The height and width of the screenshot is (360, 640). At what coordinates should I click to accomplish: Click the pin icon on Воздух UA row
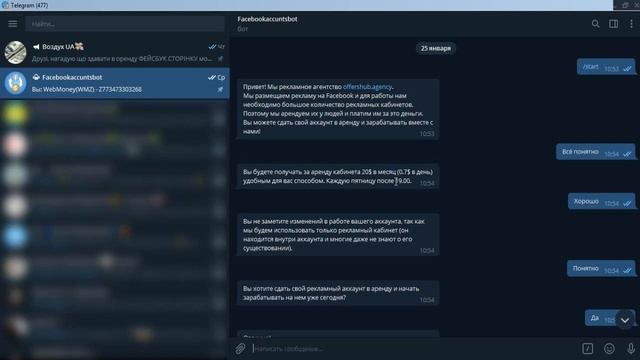[220, 59]
